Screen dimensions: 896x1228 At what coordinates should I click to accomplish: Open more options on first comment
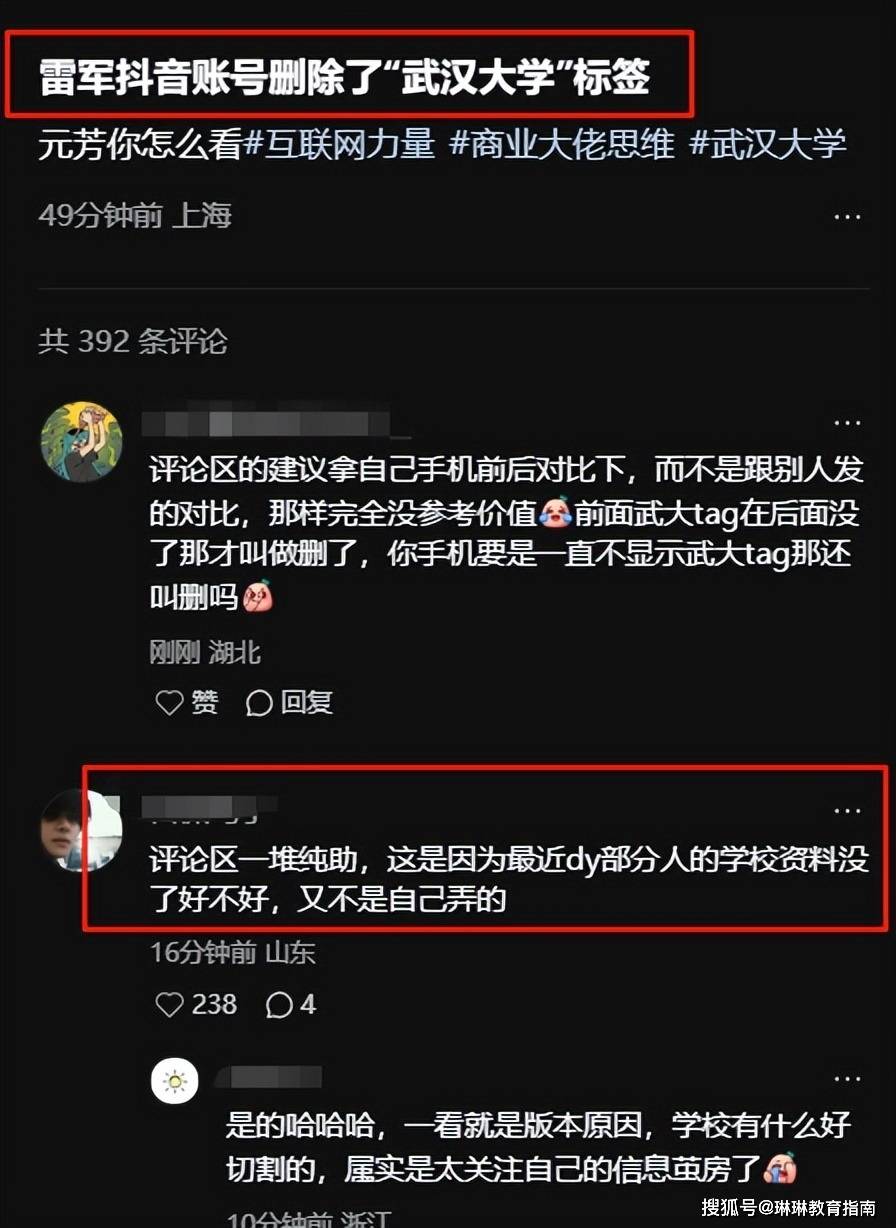pyautogui.click(x=847, y=423)
